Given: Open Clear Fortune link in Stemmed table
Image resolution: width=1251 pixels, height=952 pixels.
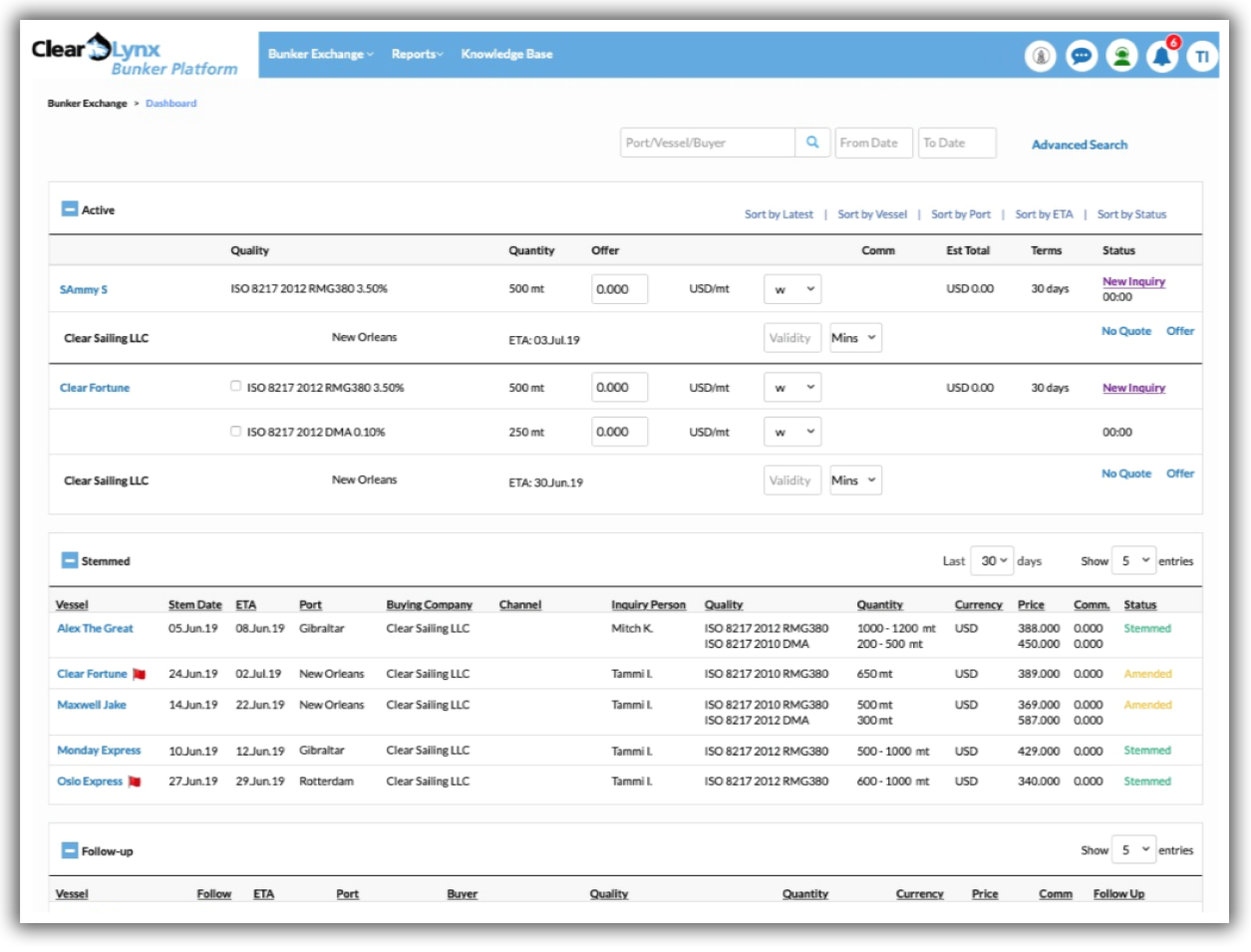Looking at the screenshot, I should point(92,674).
